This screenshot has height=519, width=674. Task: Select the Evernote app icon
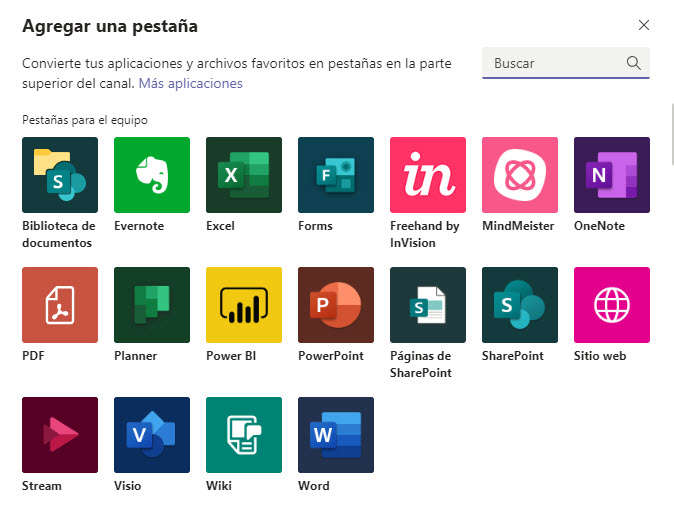tap(152, 175)
